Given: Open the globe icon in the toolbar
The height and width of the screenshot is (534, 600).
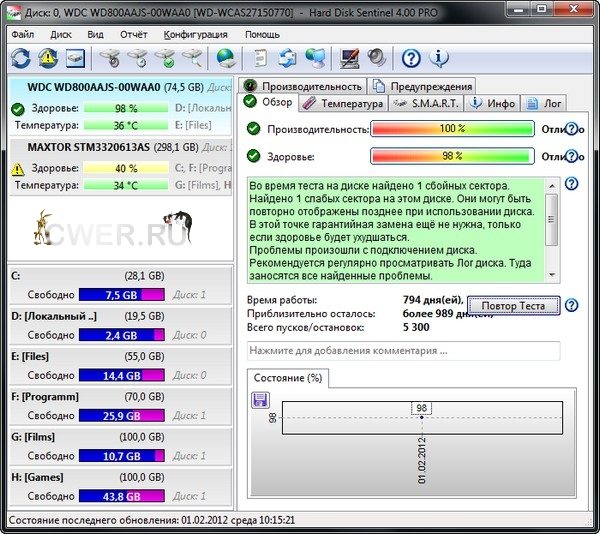Looking at the screenshot, I should pos(225,58).
